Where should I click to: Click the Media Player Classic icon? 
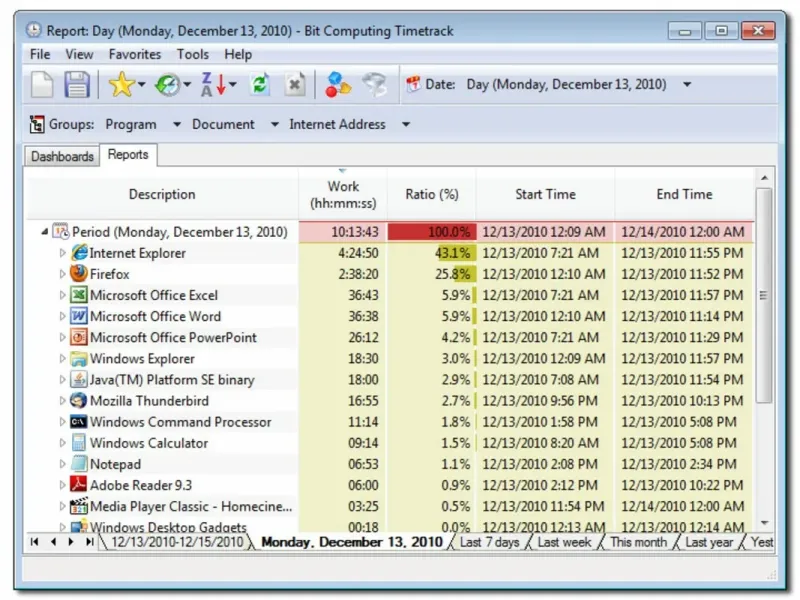point(79,506)
